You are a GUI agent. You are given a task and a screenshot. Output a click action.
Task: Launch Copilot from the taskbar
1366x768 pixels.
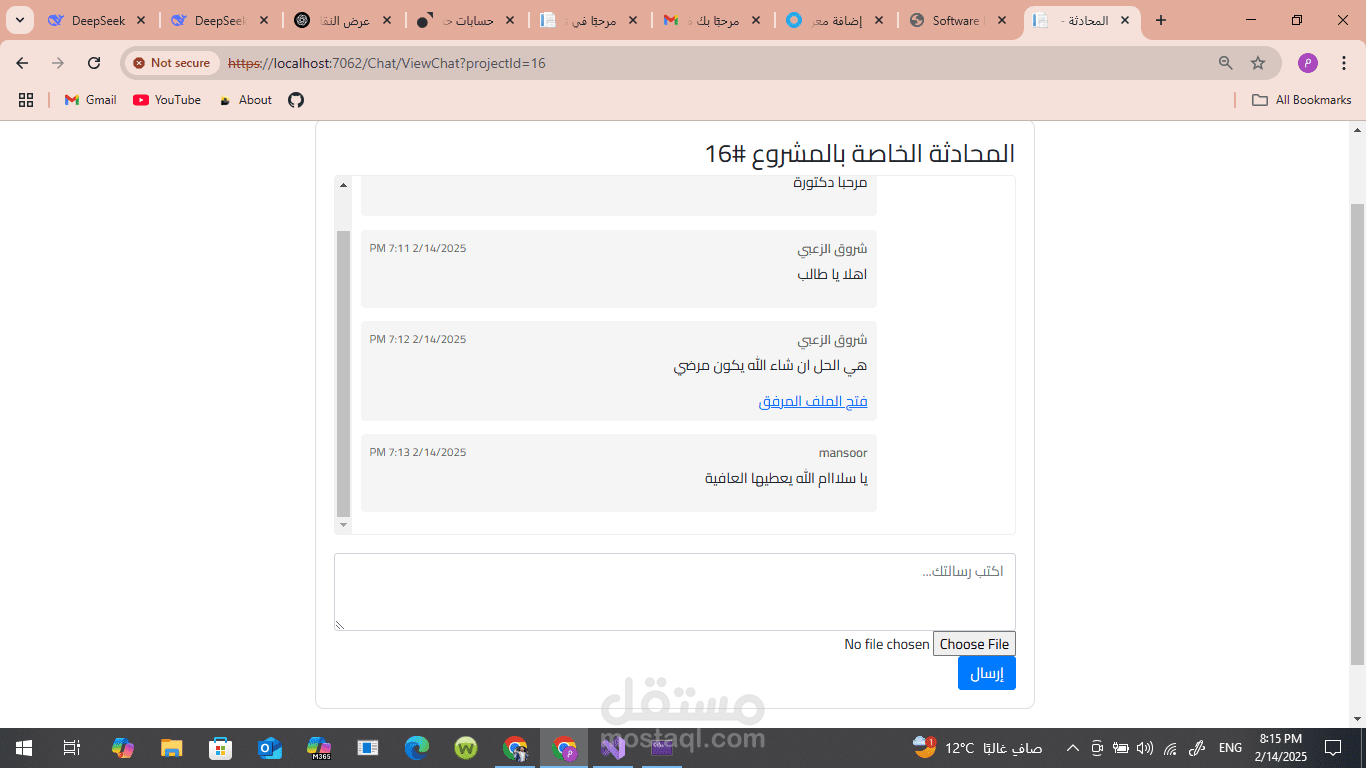[x=123, y=748]
